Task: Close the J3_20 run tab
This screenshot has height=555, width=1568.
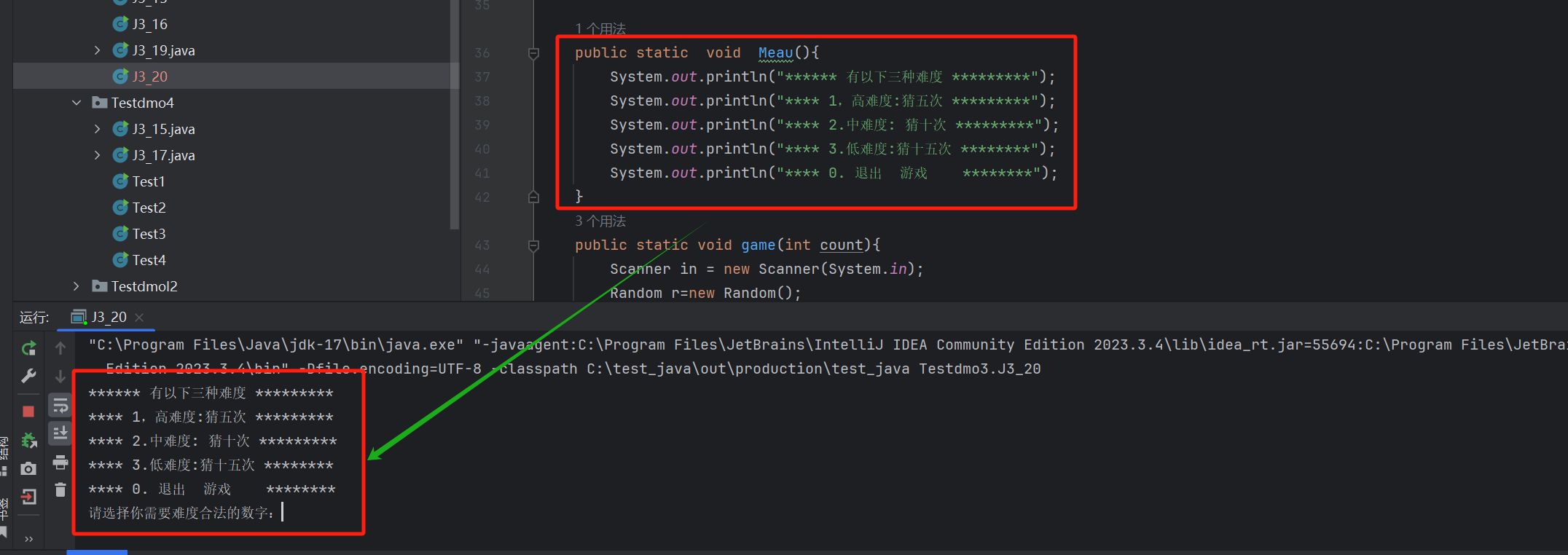Action: click(x=139, y=318)
